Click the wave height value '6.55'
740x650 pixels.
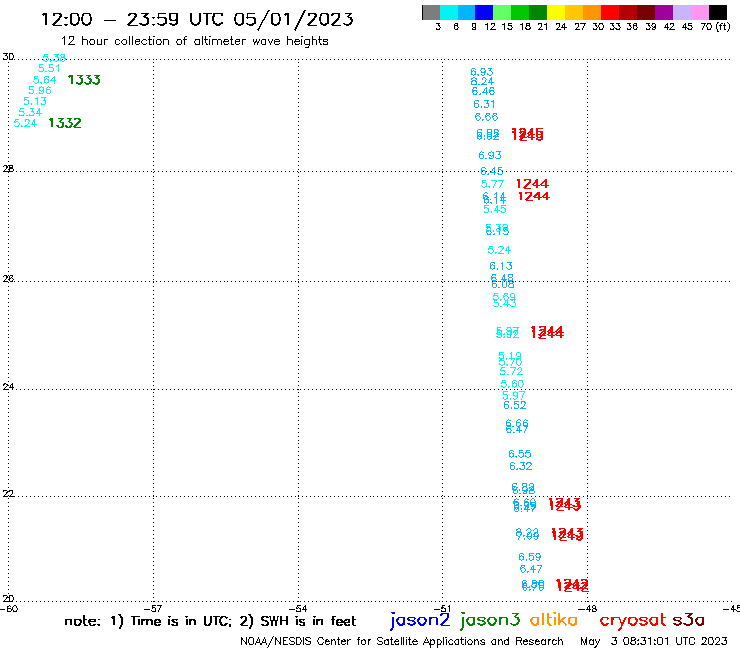pyautogui.click(x=520, y=454)
